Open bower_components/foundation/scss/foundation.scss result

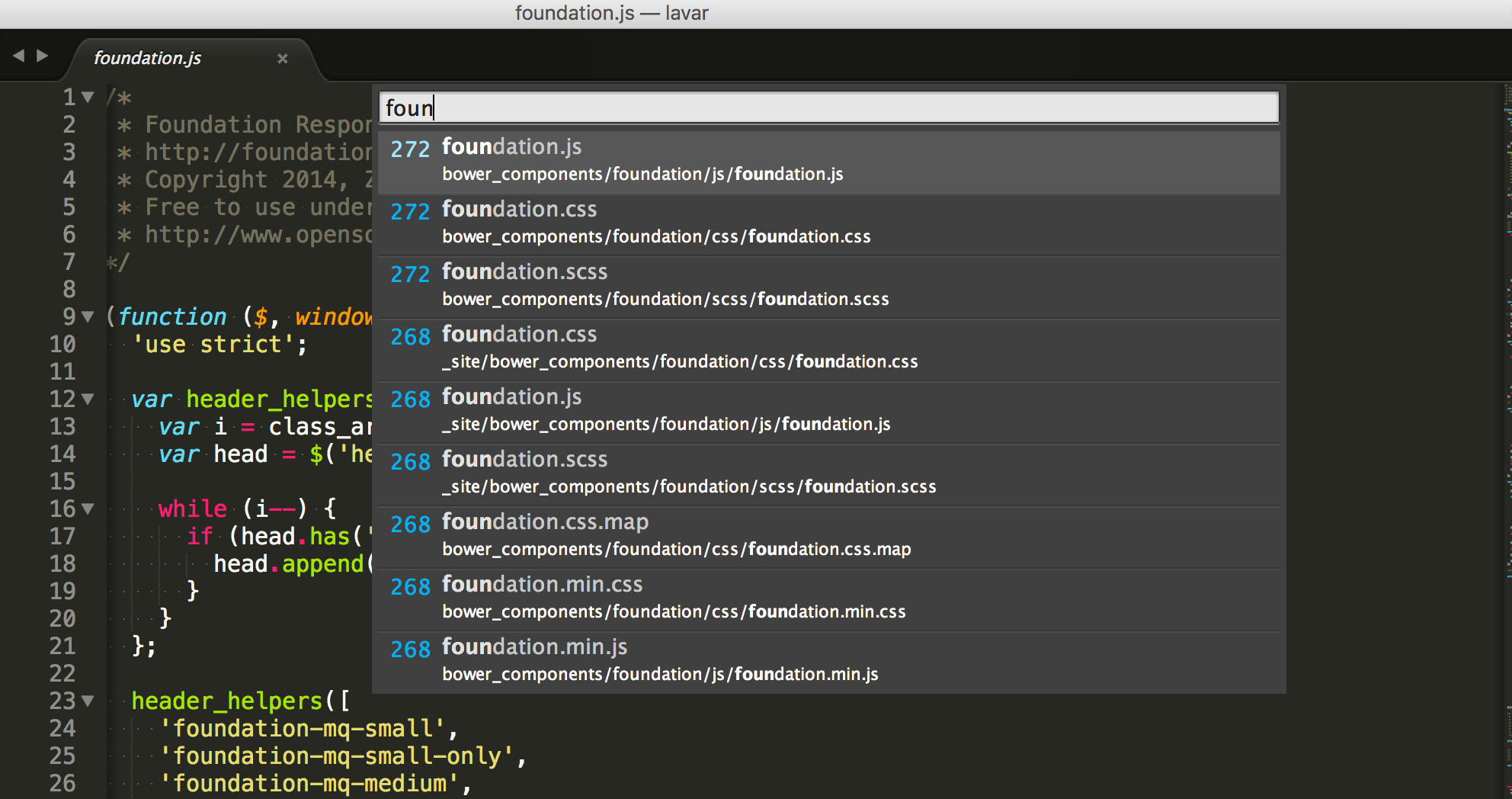pos(829,286)
